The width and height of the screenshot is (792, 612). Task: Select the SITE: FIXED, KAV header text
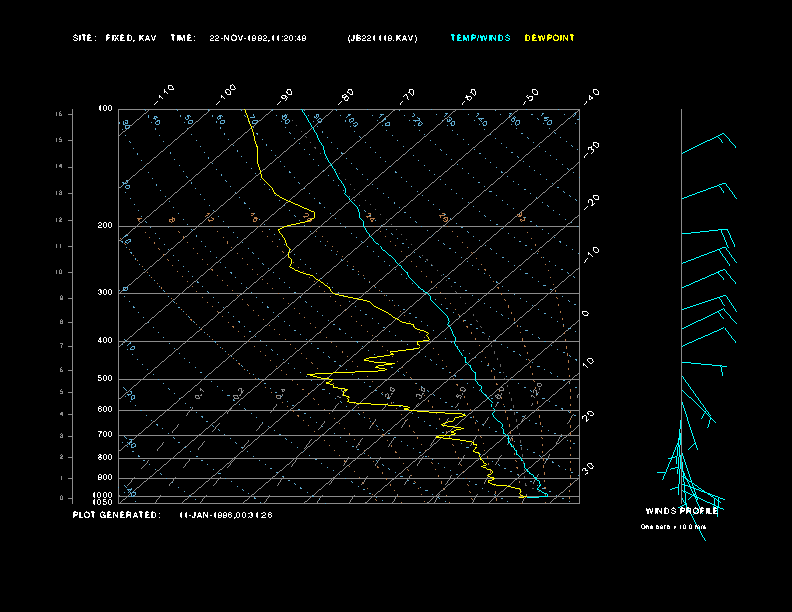click(115, 38)
